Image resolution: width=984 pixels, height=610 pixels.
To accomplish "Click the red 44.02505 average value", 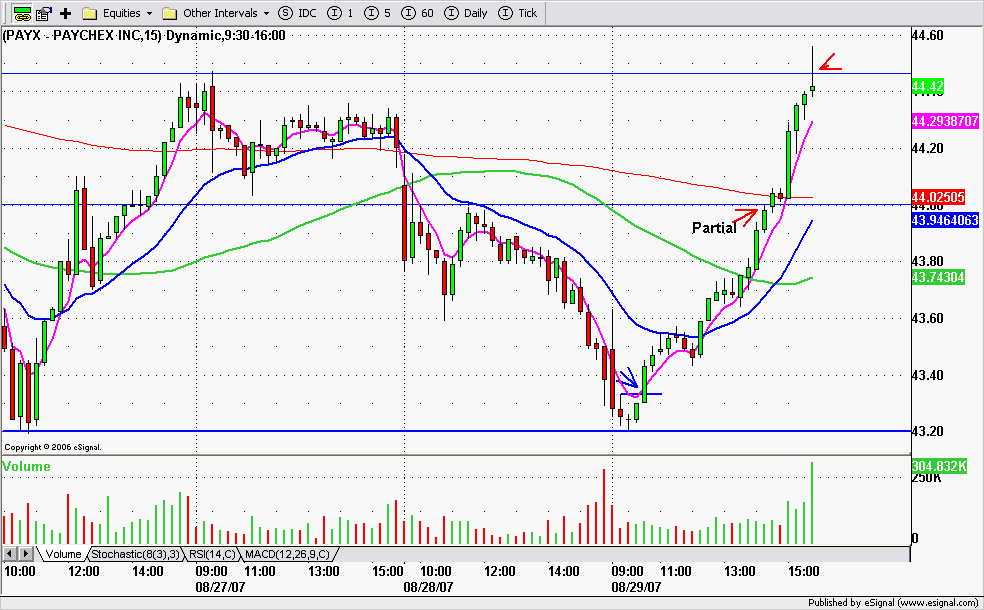I will [938, 197].
